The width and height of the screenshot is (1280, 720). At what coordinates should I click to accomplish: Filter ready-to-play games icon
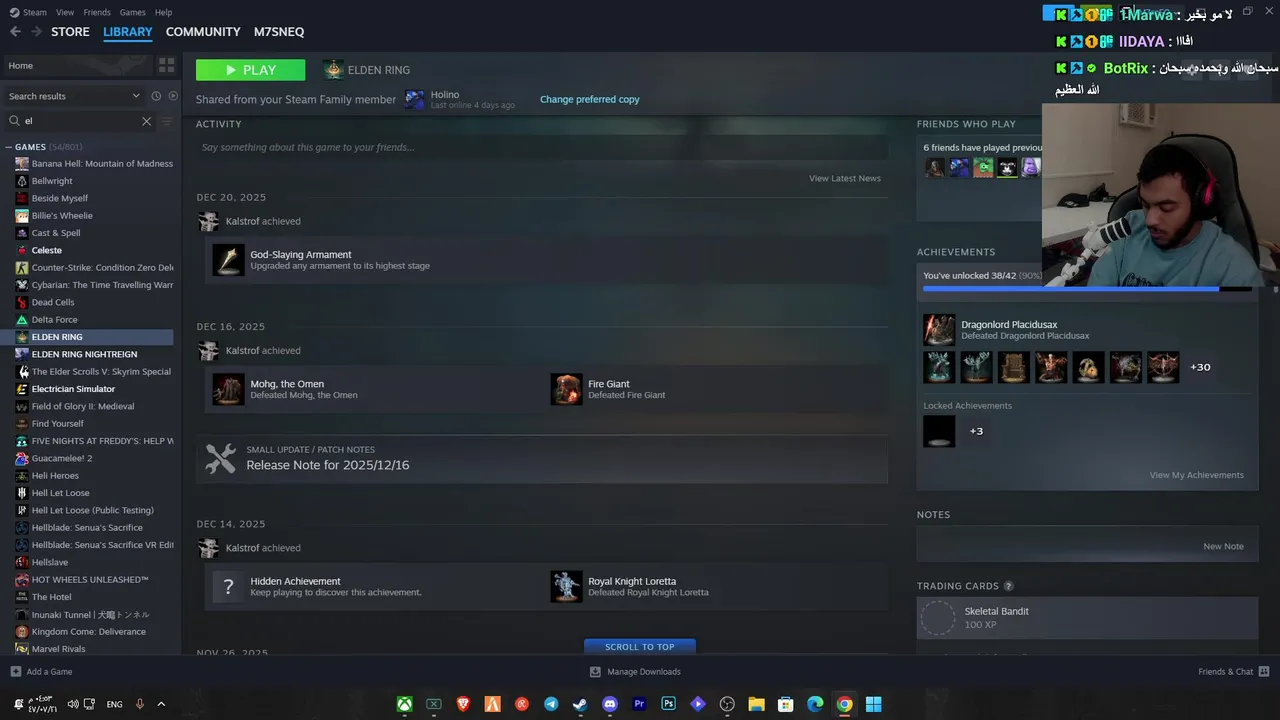pyautogui.click(x=173, y=96)
